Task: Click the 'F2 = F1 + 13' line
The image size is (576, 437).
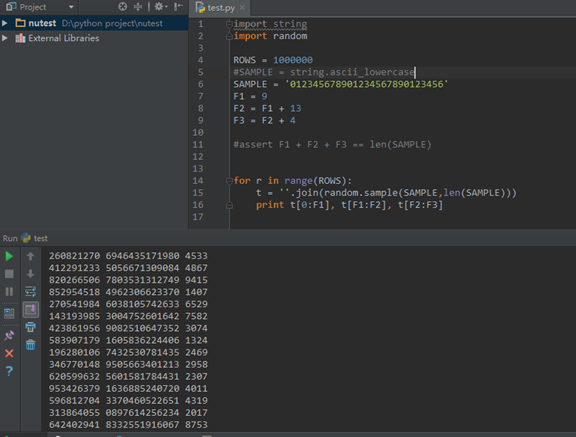Action: (x=267, y=108)
